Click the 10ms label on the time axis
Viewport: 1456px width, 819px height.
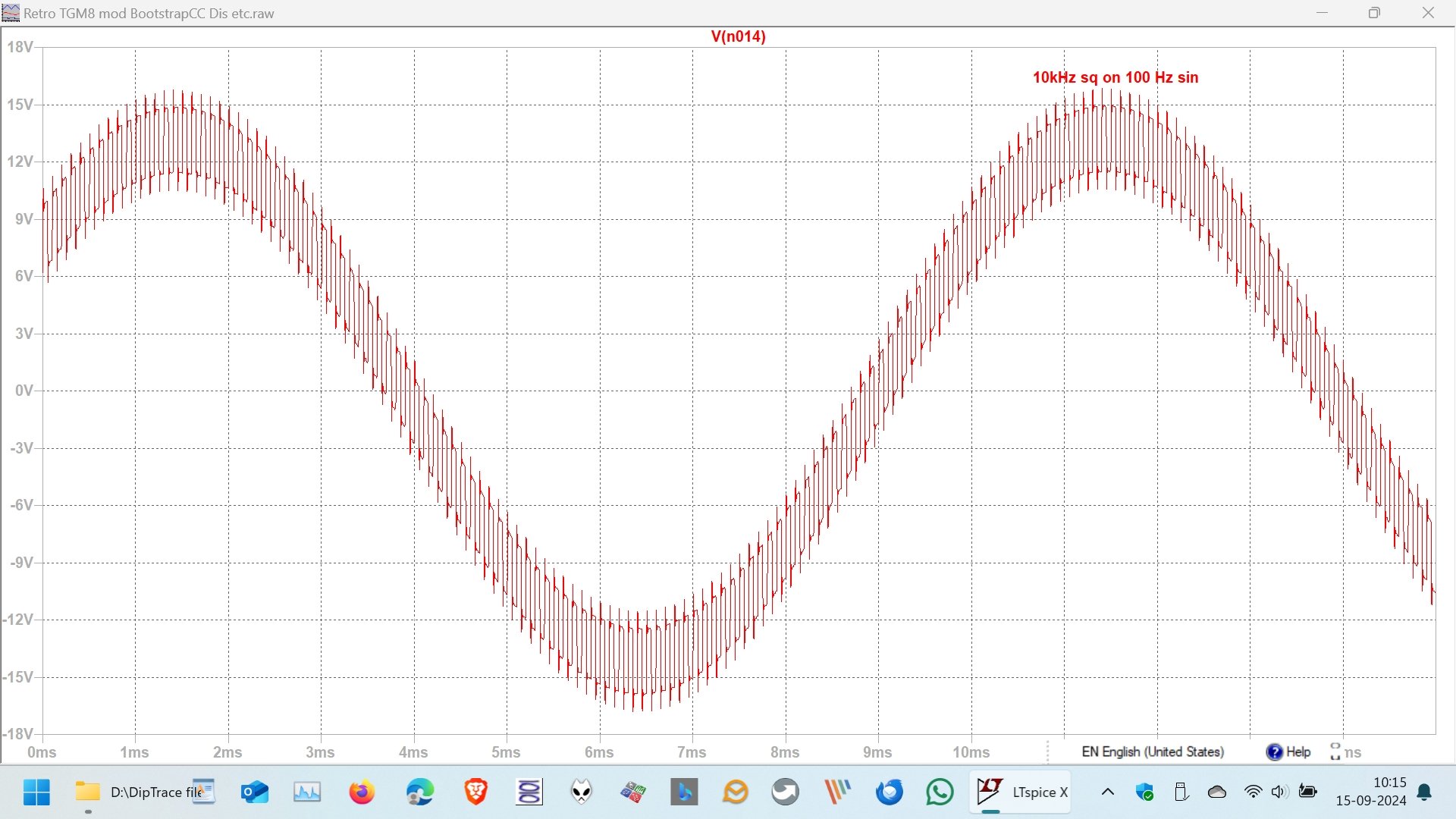tap(971, 752)
